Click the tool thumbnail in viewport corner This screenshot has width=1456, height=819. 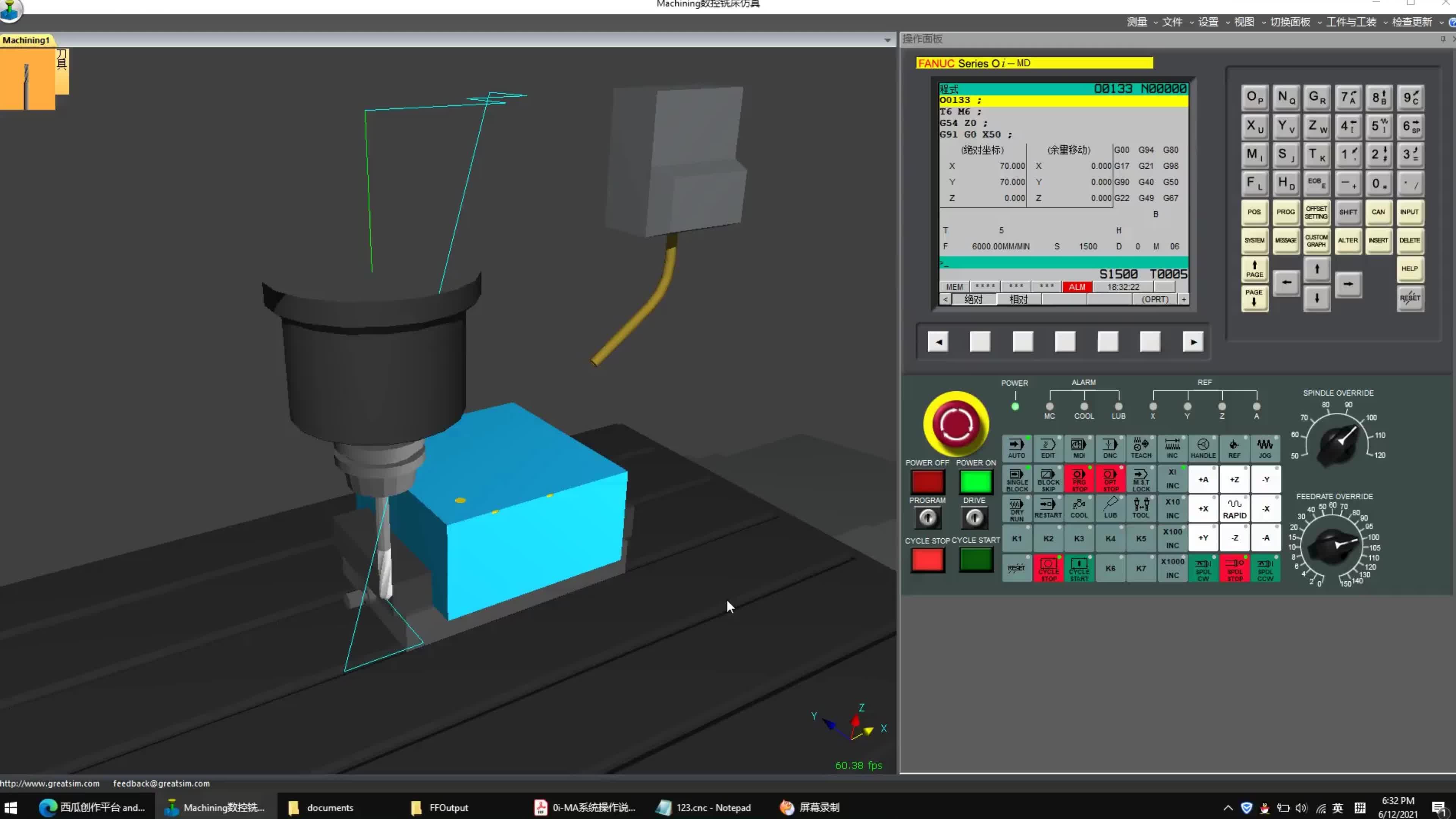[28, 79]
